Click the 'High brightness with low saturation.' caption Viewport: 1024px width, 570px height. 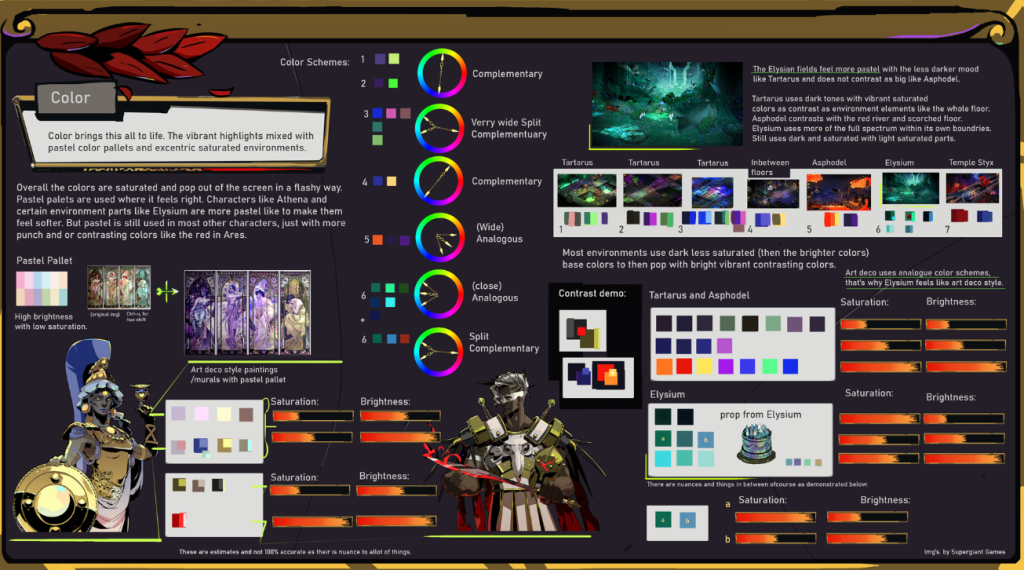(51, 321)
